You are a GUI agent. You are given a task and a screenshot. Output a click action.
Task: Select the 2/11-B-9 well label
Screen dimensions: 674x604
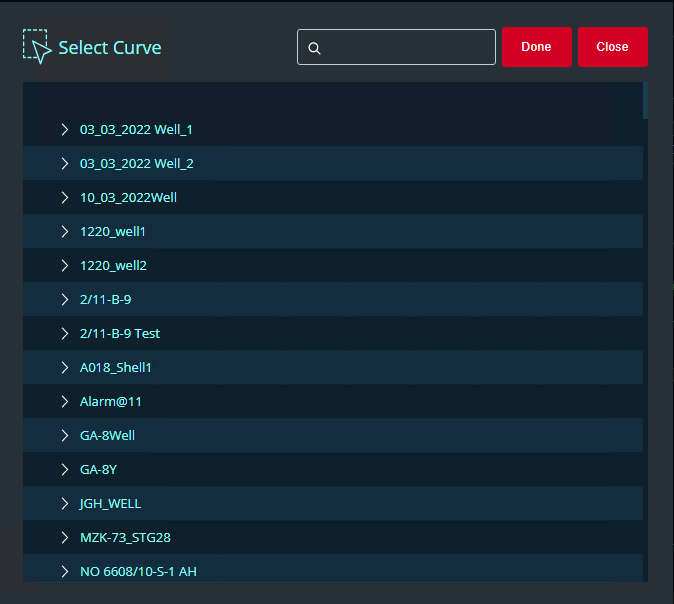105,300
